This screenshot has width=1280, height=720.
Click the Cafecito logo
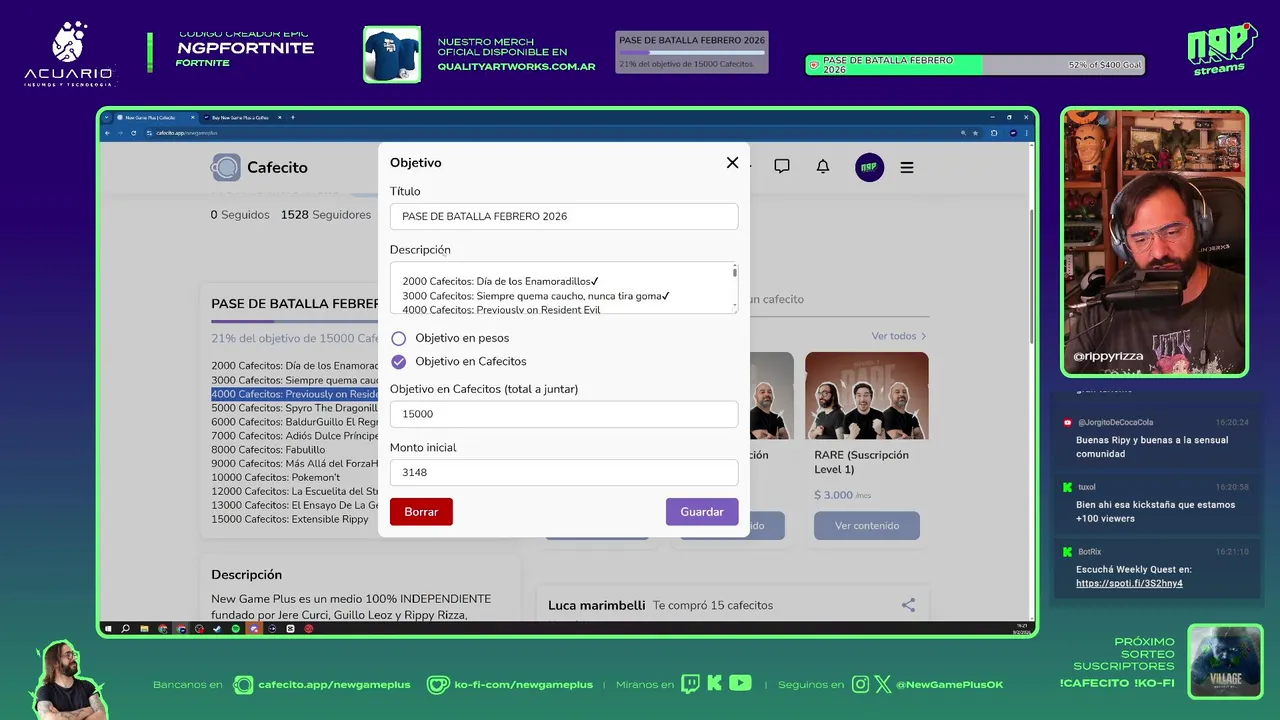point(259,167)
